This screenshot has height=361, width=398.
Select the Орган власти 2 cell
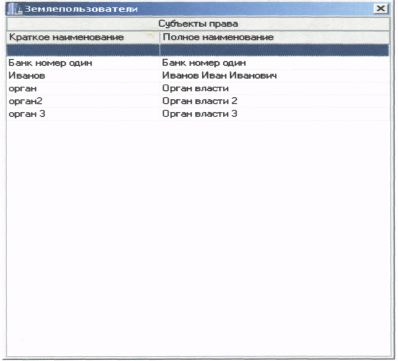275,101
